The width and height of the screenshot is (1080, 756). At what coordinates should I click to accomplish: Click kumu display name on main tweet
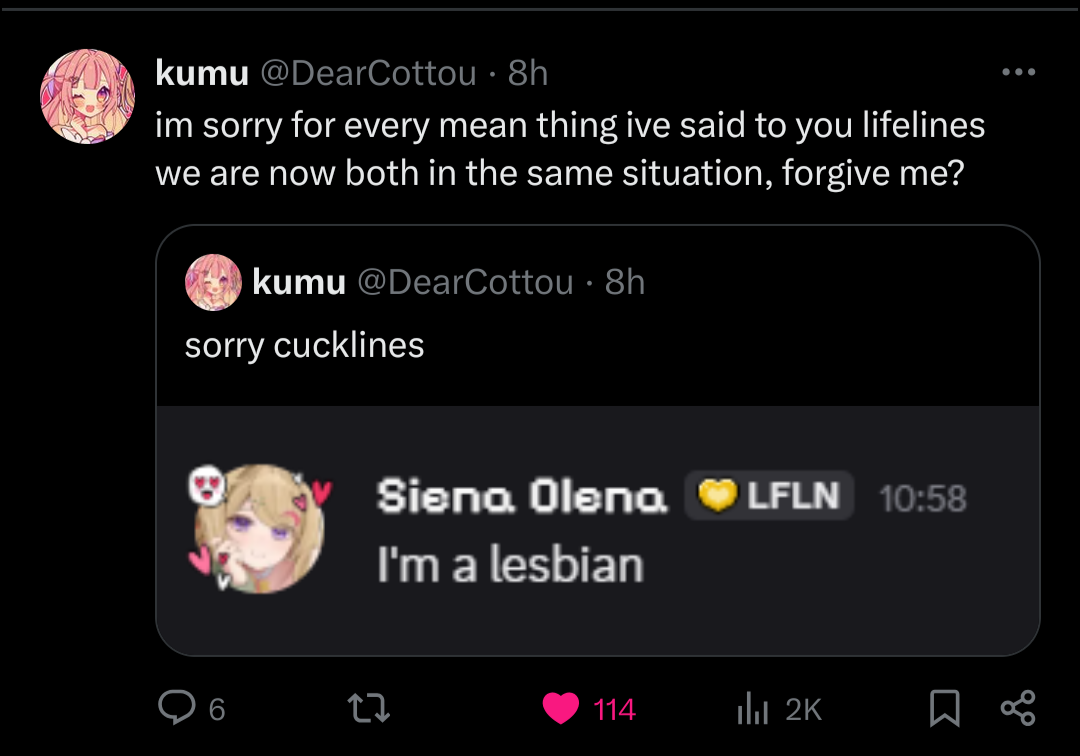coord(202,72)
